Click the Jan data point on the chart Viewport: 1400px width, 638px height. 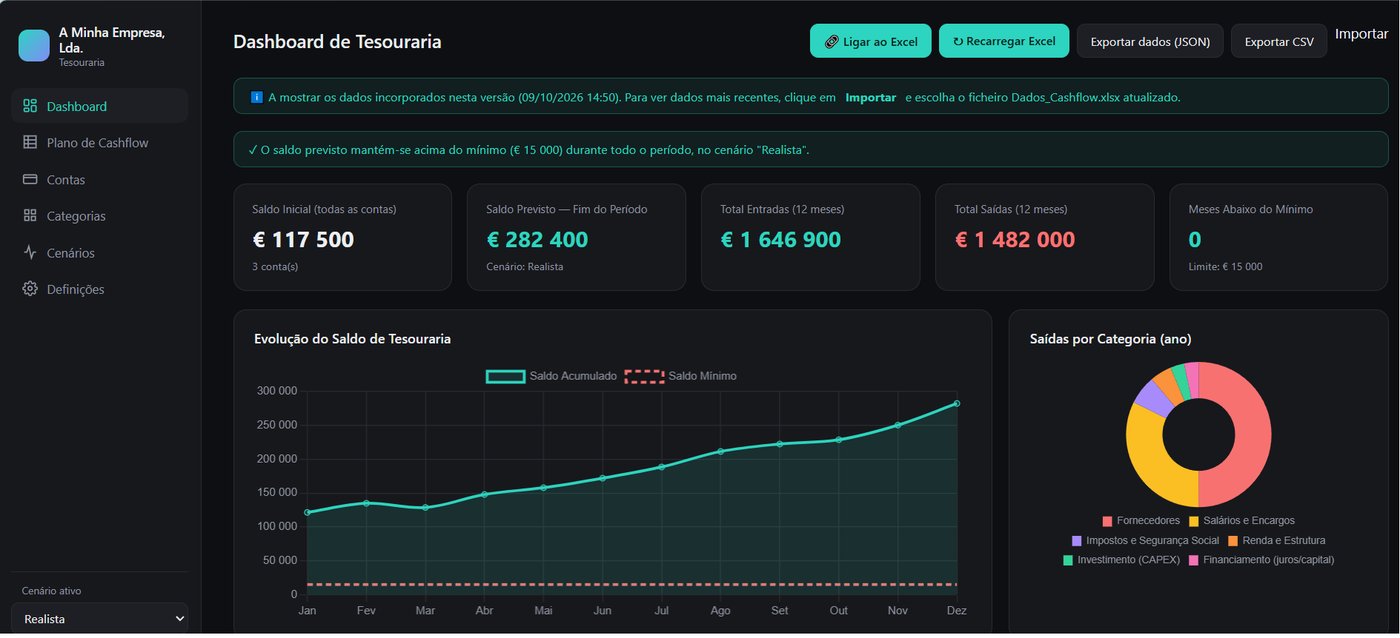tap(307, 512)
